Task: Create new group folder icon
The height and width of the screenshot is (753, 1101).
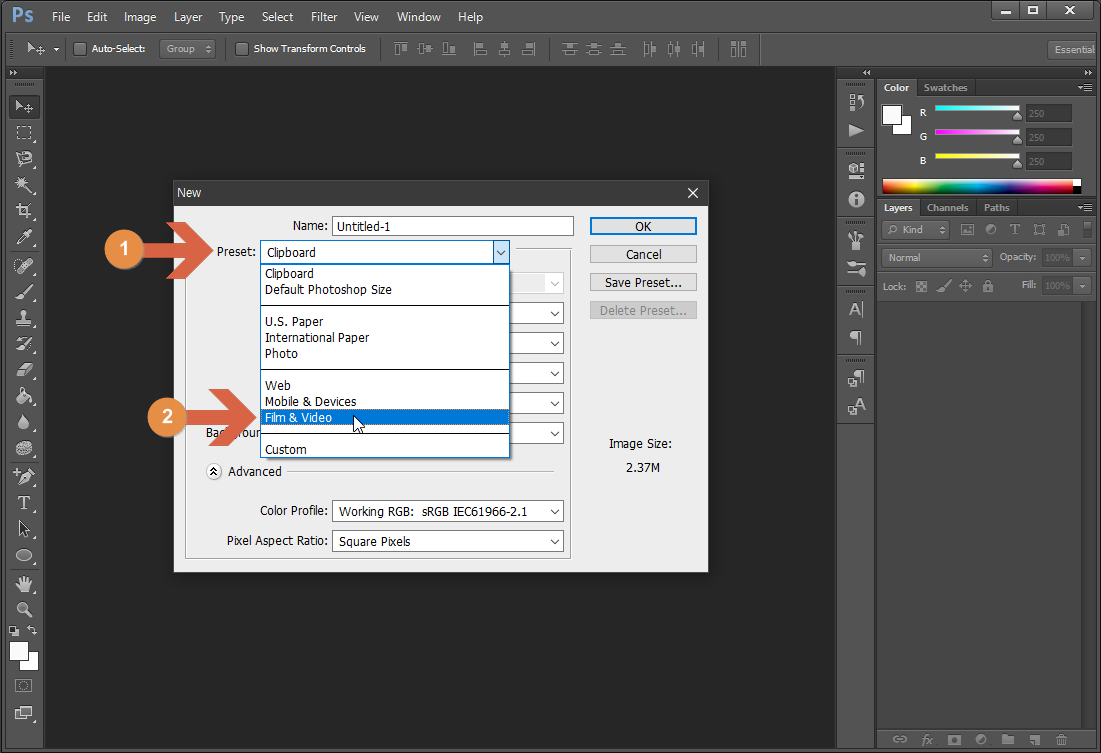Action: [x=1008, y=740]
